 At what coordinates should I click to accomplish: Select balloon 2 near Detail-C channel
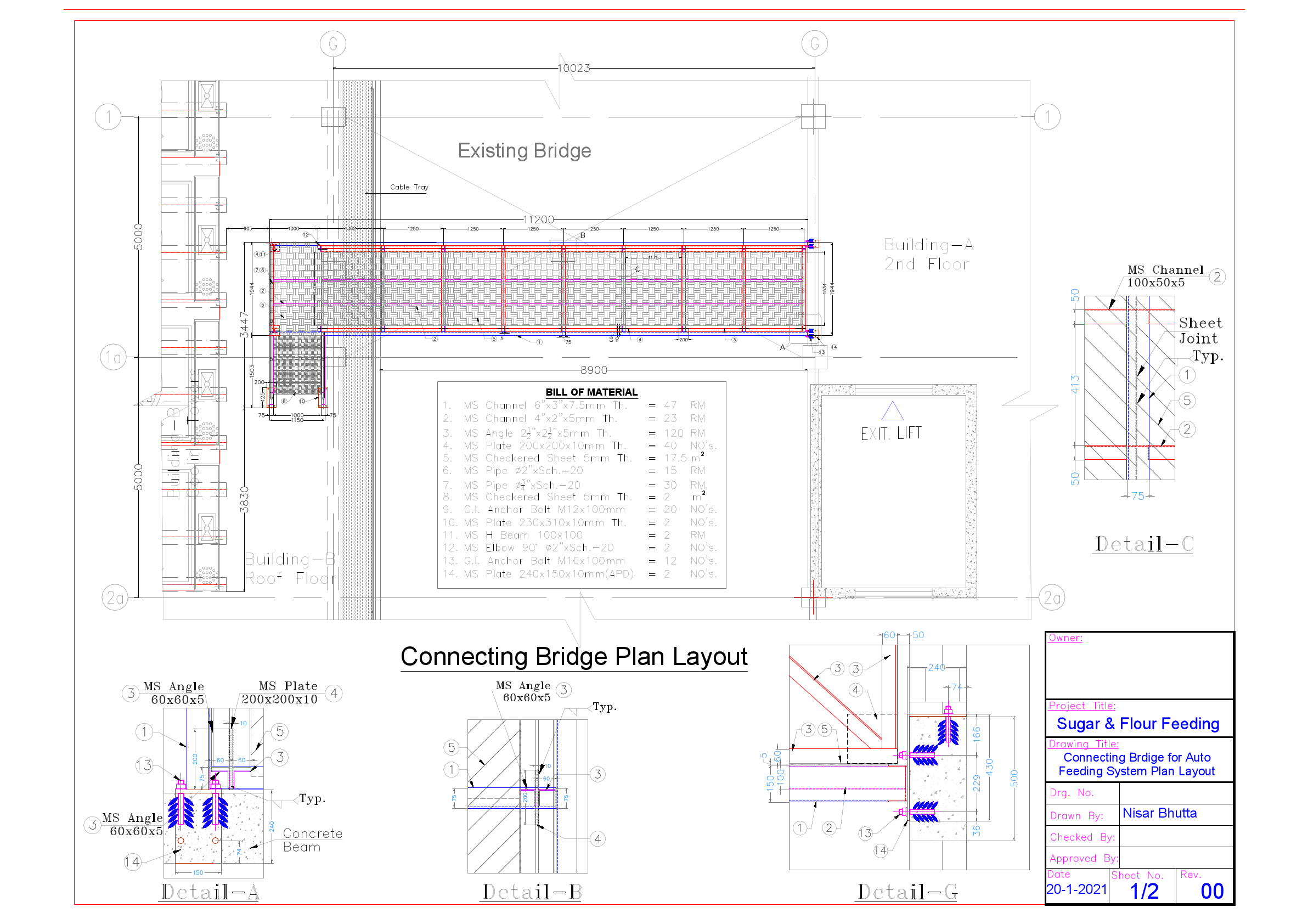pyautogui.click(x=1217, y=278)
